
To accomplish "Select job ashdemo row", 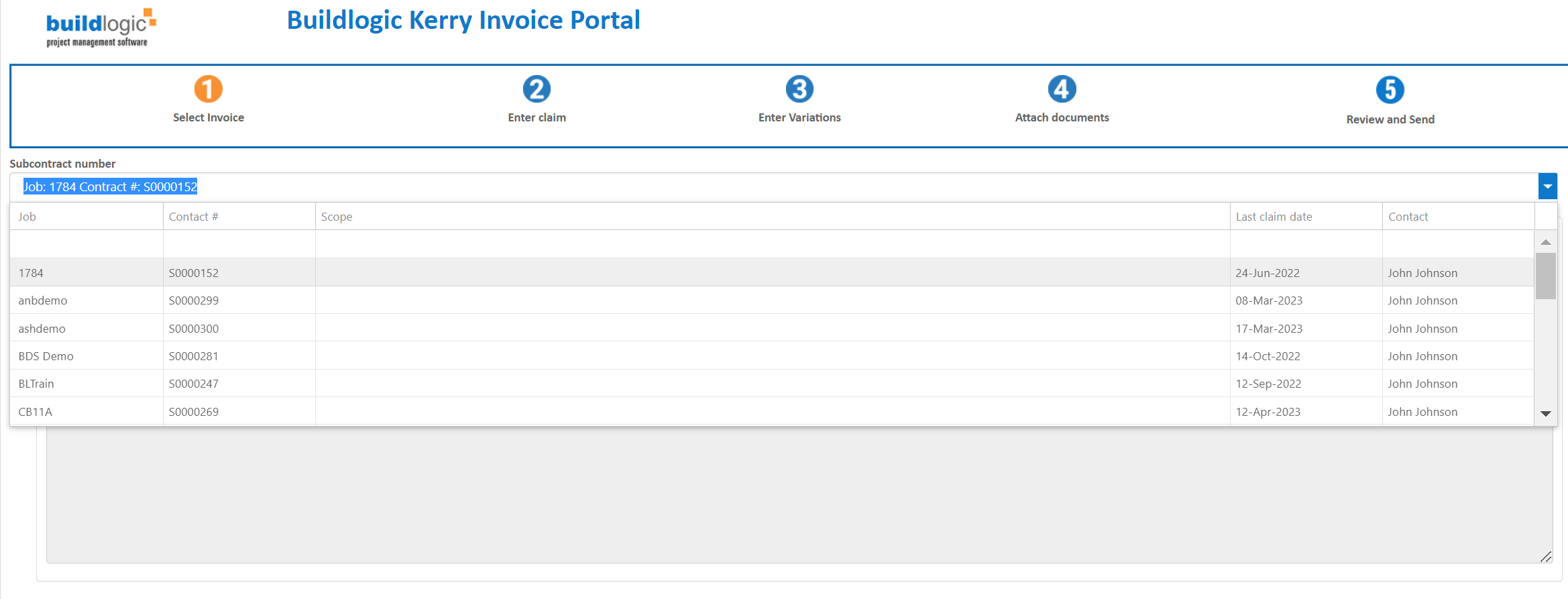I will click(772, 329).
